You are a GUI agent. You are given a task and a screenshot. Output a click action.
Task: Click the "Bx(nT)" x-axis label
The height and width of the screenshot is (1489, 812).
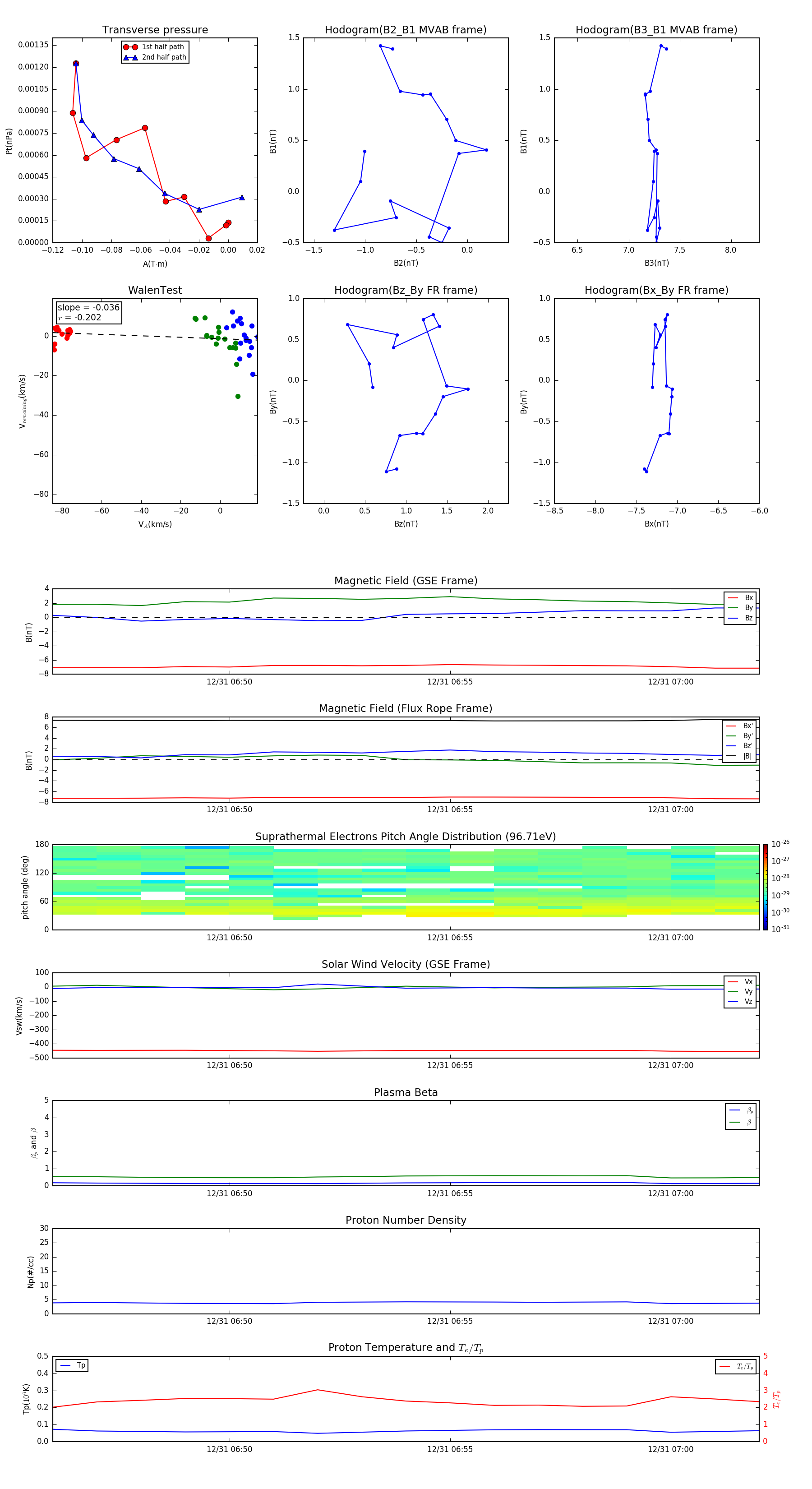(656, 524)
